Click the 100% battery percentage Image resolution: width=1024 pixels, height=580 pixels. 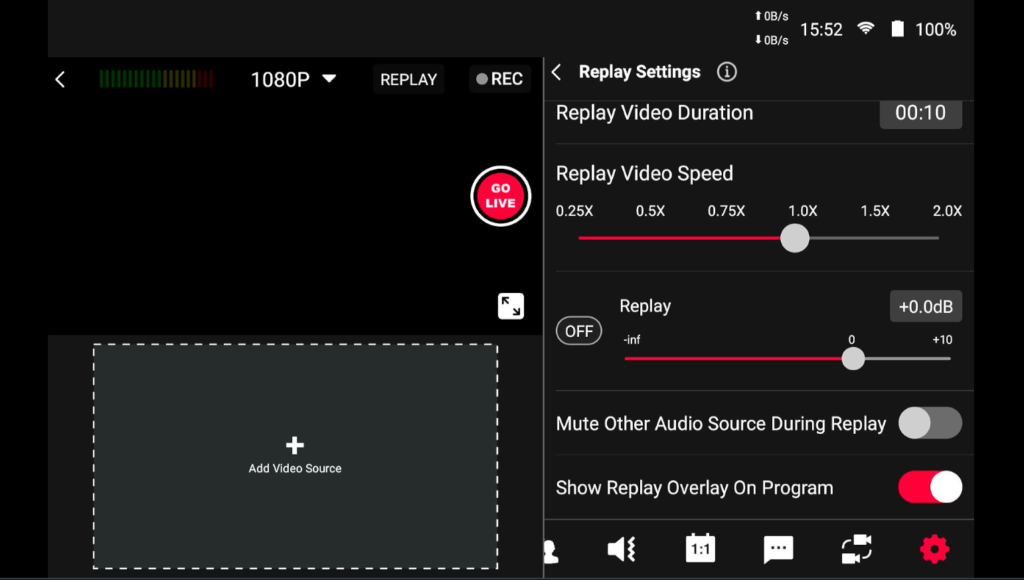935,29
